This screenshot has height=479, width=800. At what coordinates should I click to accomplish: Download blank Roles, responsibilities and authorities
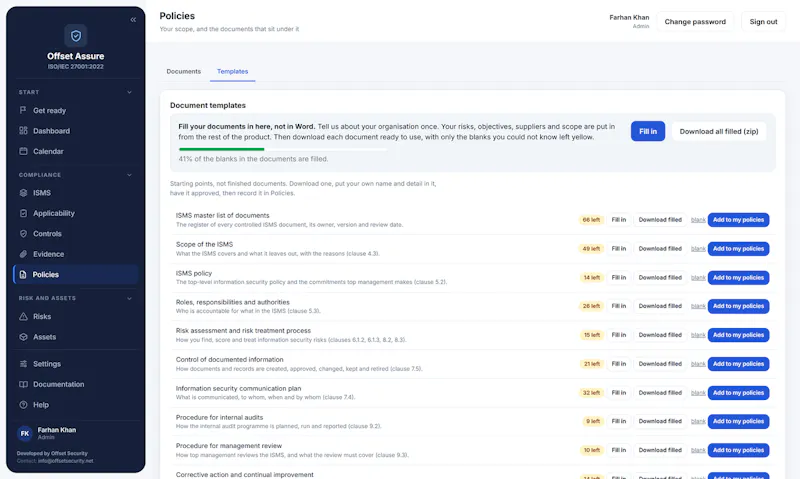tap(698, 306)
